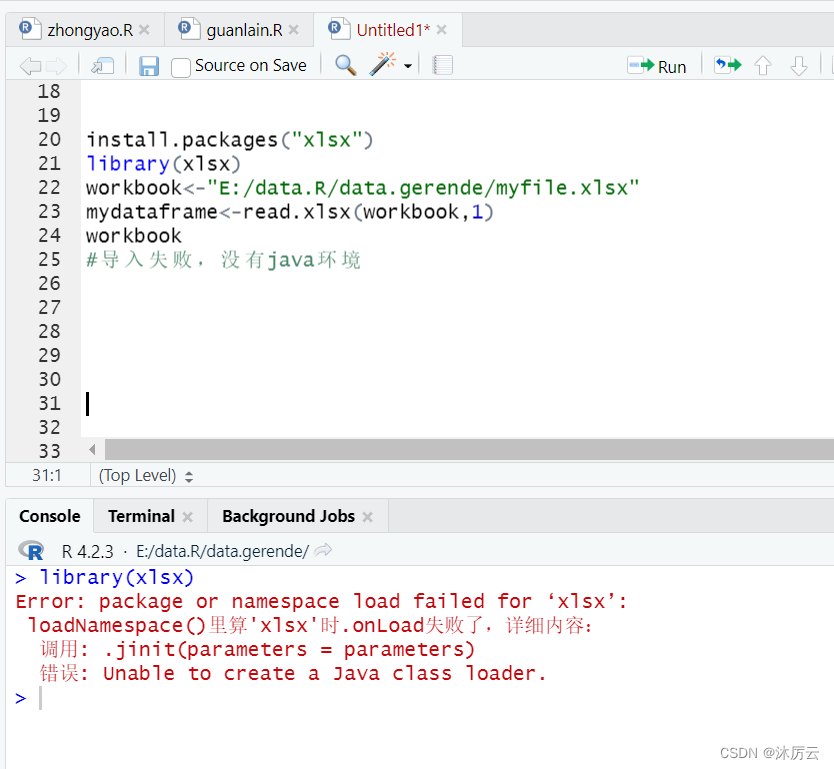Click the editor horizontal scrollbar track
This screenshot has width=834, height=769.
coord(469,450)
